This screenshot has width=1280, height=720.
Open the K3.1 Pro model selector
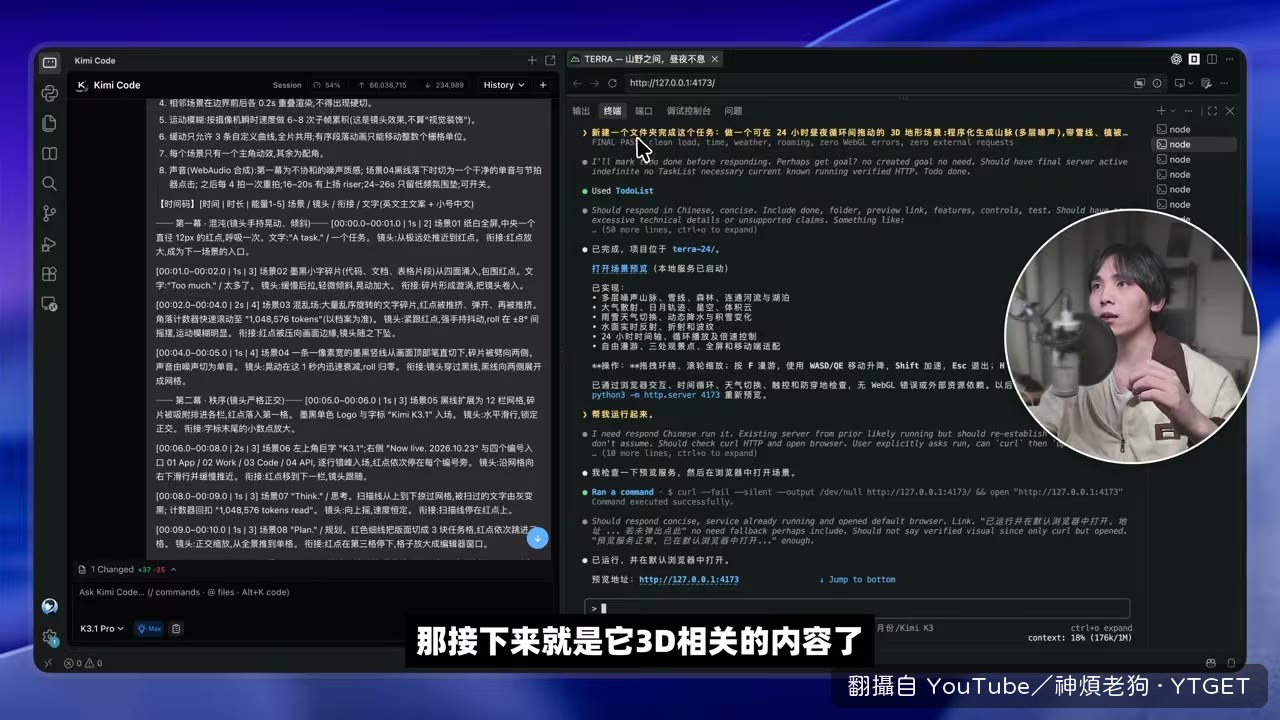102,628
